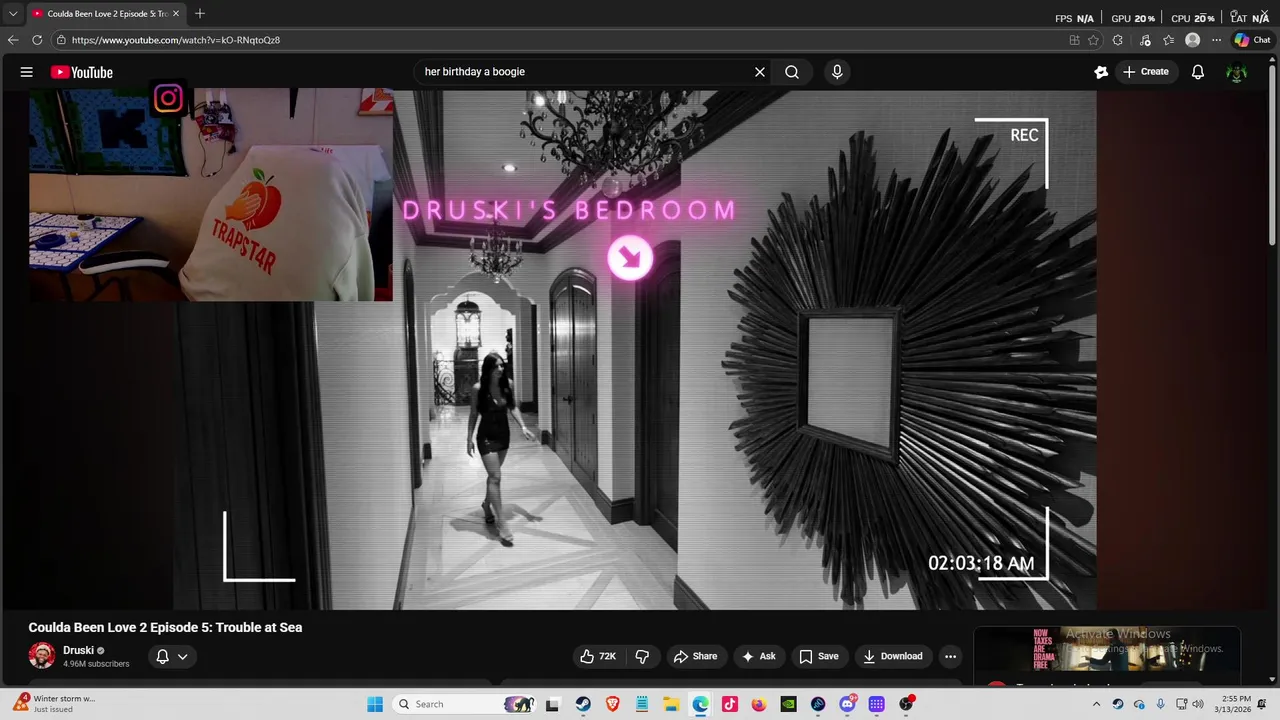Open the music note toolbar icon
The width and height of the screenshot is (1280, 720).
click(1143, 40)
